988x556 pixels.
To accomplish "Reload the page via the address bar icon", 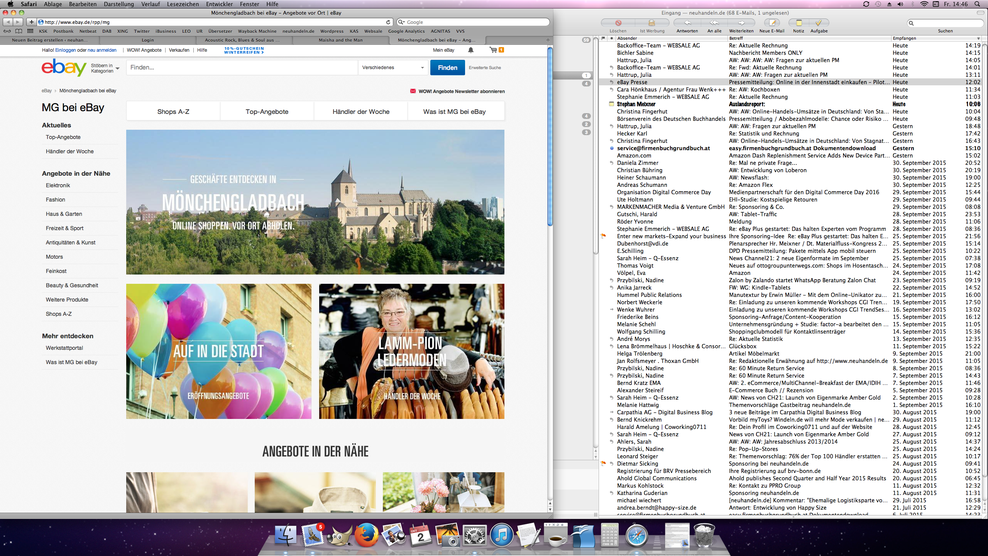I will (388, 22).
